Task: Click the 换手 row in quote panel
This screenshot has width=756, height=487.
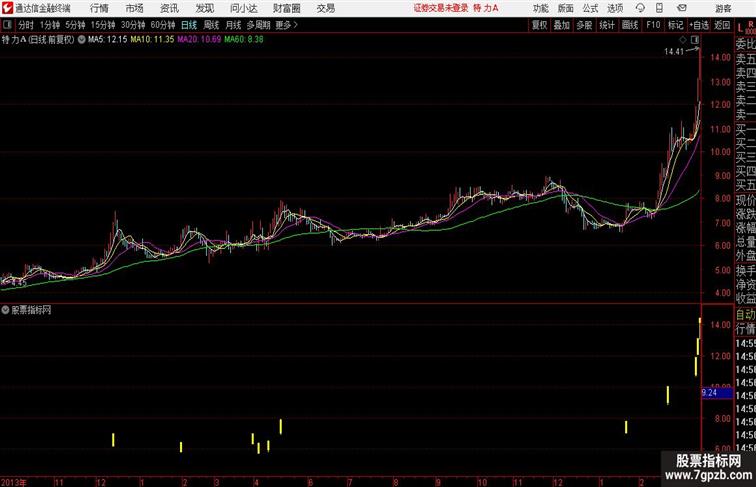Action: [745, 271]
